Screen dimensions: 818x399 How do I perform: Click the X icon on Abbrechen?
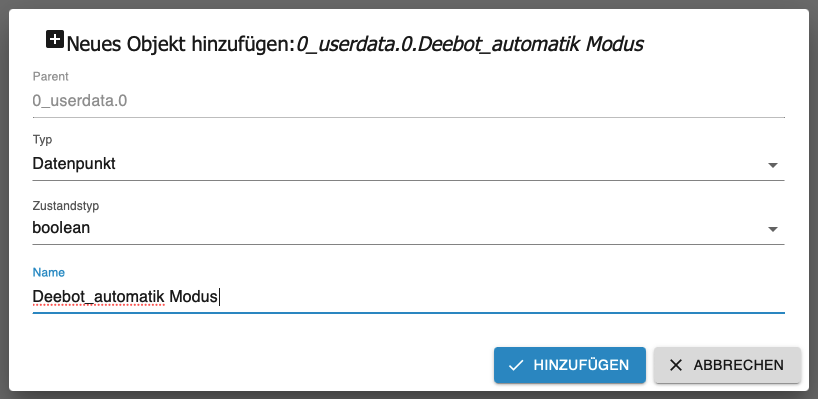point(676,365)
